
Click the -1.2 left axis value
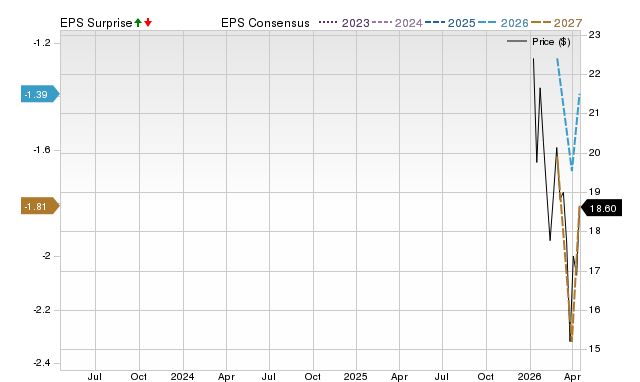(x=42, y=43)
